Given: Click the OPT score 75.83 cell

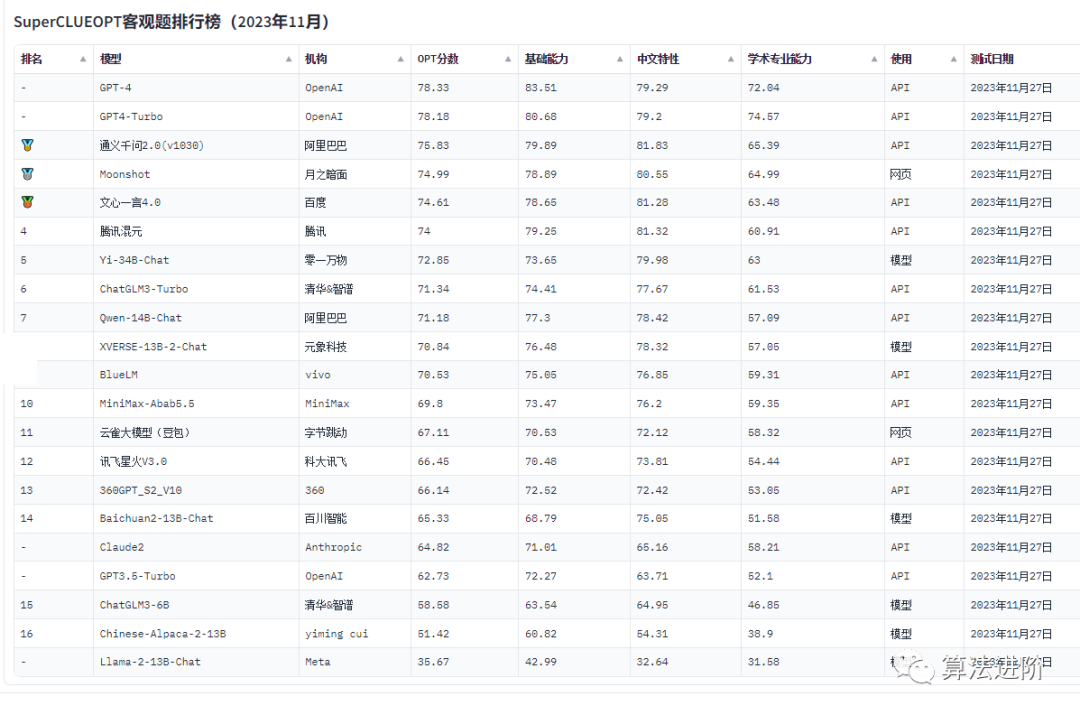Looking at the screenshot, I should pyautogui.click(x=464, y=145).
